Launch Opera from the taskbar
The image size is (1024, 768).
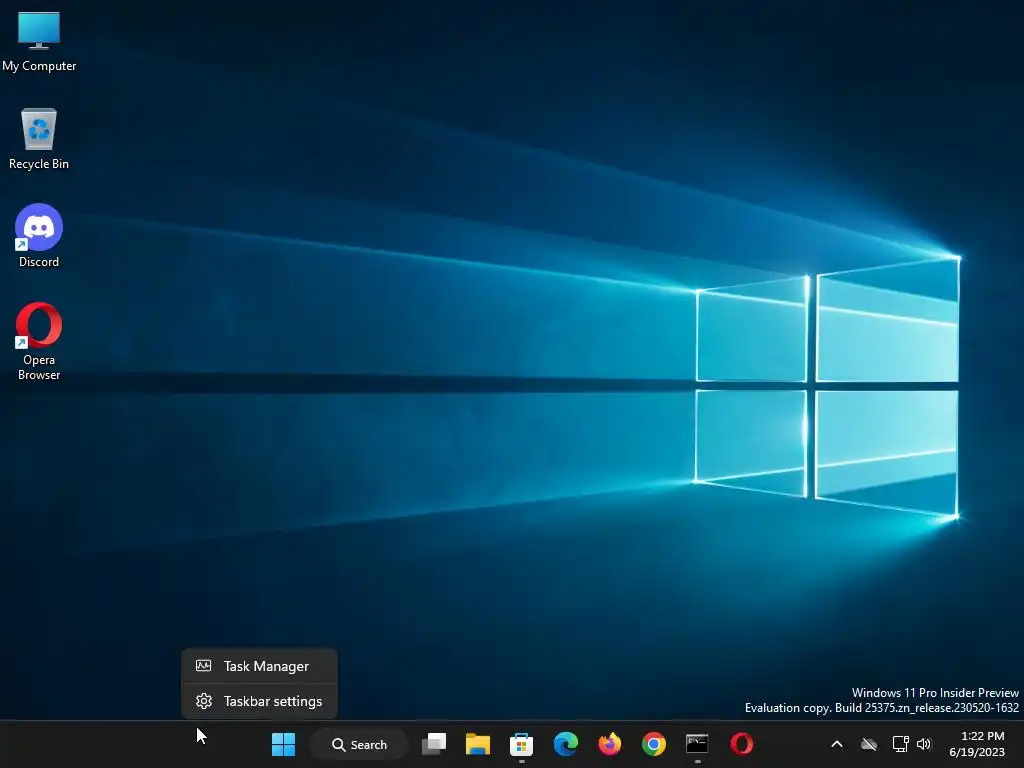(742, 744)
